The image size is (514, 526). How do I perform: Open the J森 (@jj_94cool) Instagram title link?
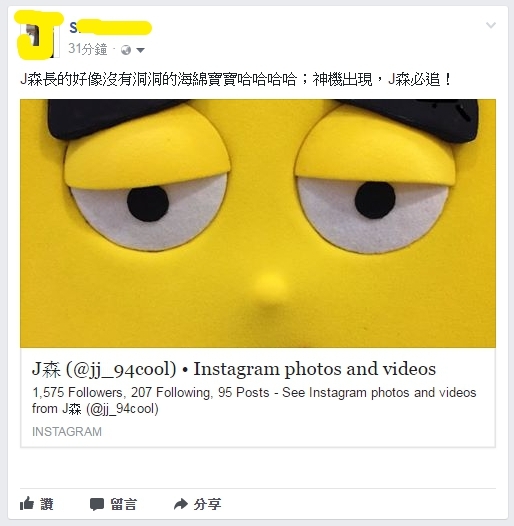pos(234,369)
